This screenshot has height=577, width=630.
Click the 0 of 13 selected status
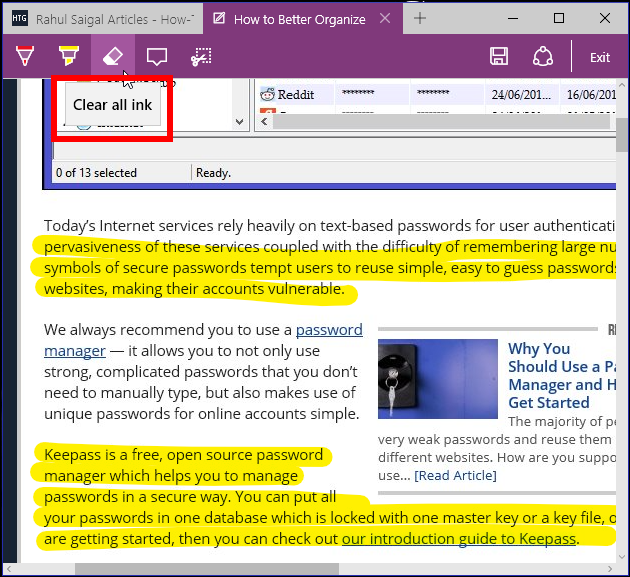click(96, 173)
